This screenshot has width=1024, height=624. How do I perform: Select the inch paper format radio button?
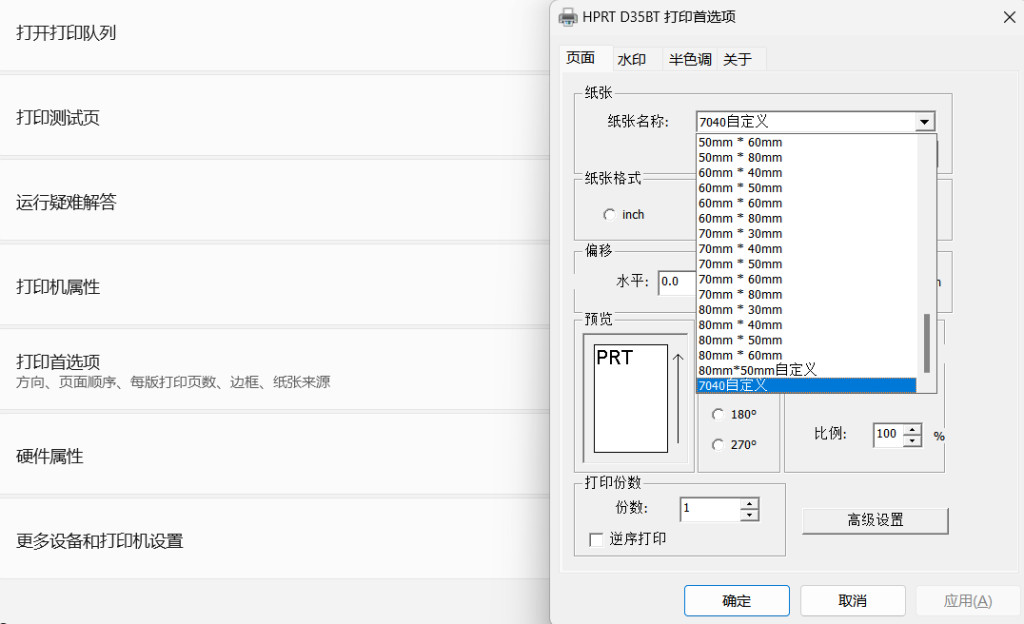609,215
